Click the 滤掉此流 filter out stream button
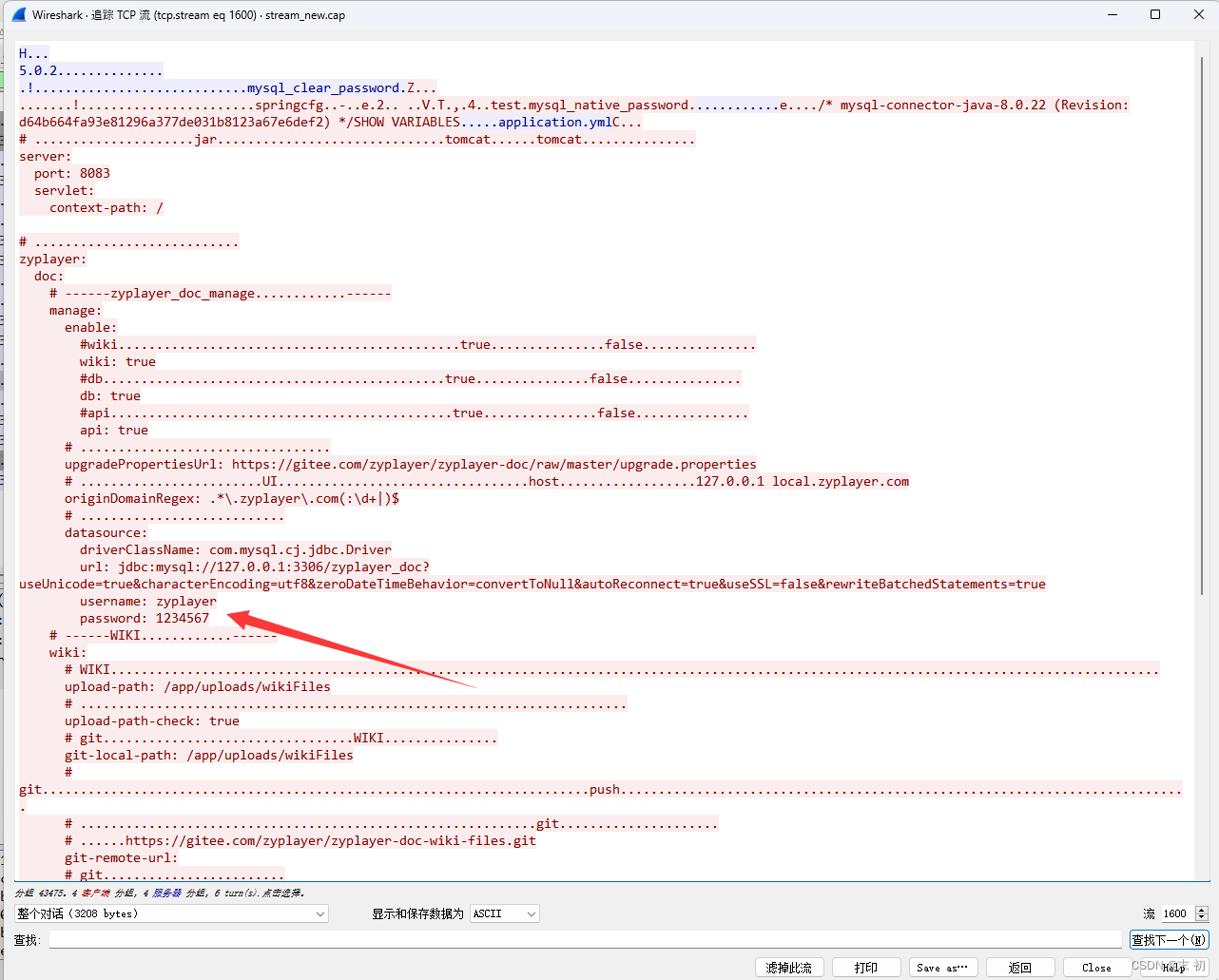The image size is (1219, 980). tap(789, 968)
